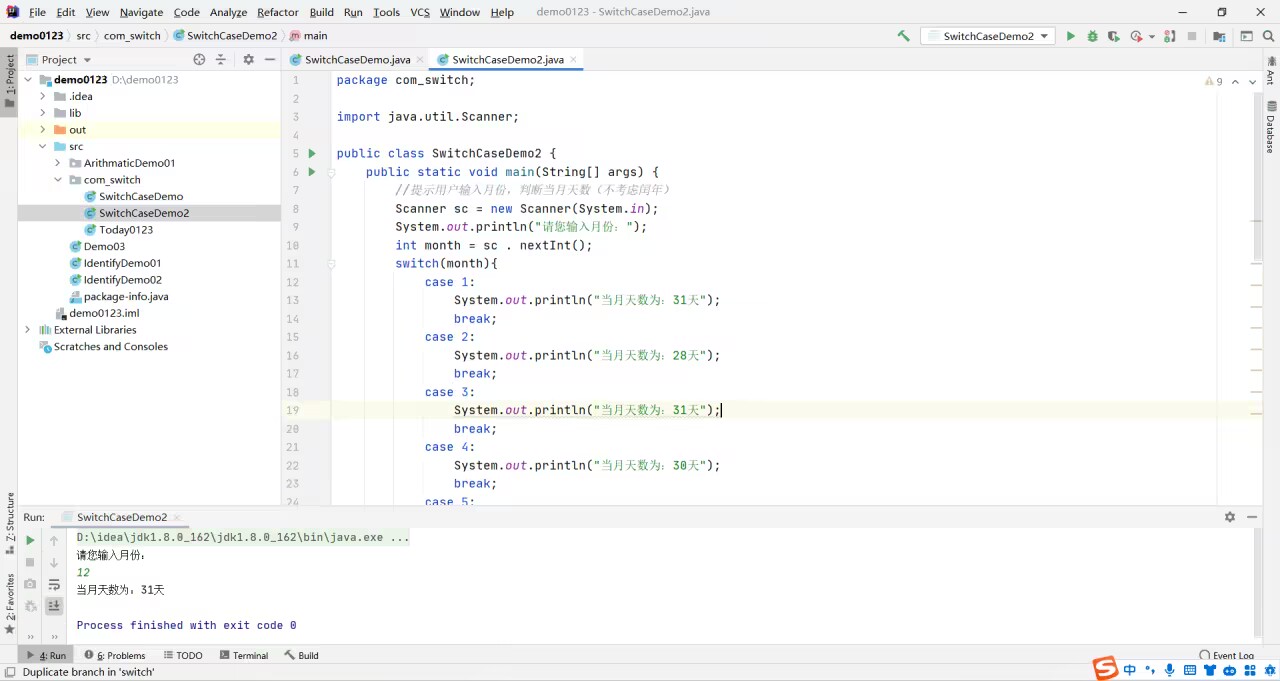Open the Project view dropdown
Image resolution: width=1280 pixels, height=681 pixels.
(59, 60)
